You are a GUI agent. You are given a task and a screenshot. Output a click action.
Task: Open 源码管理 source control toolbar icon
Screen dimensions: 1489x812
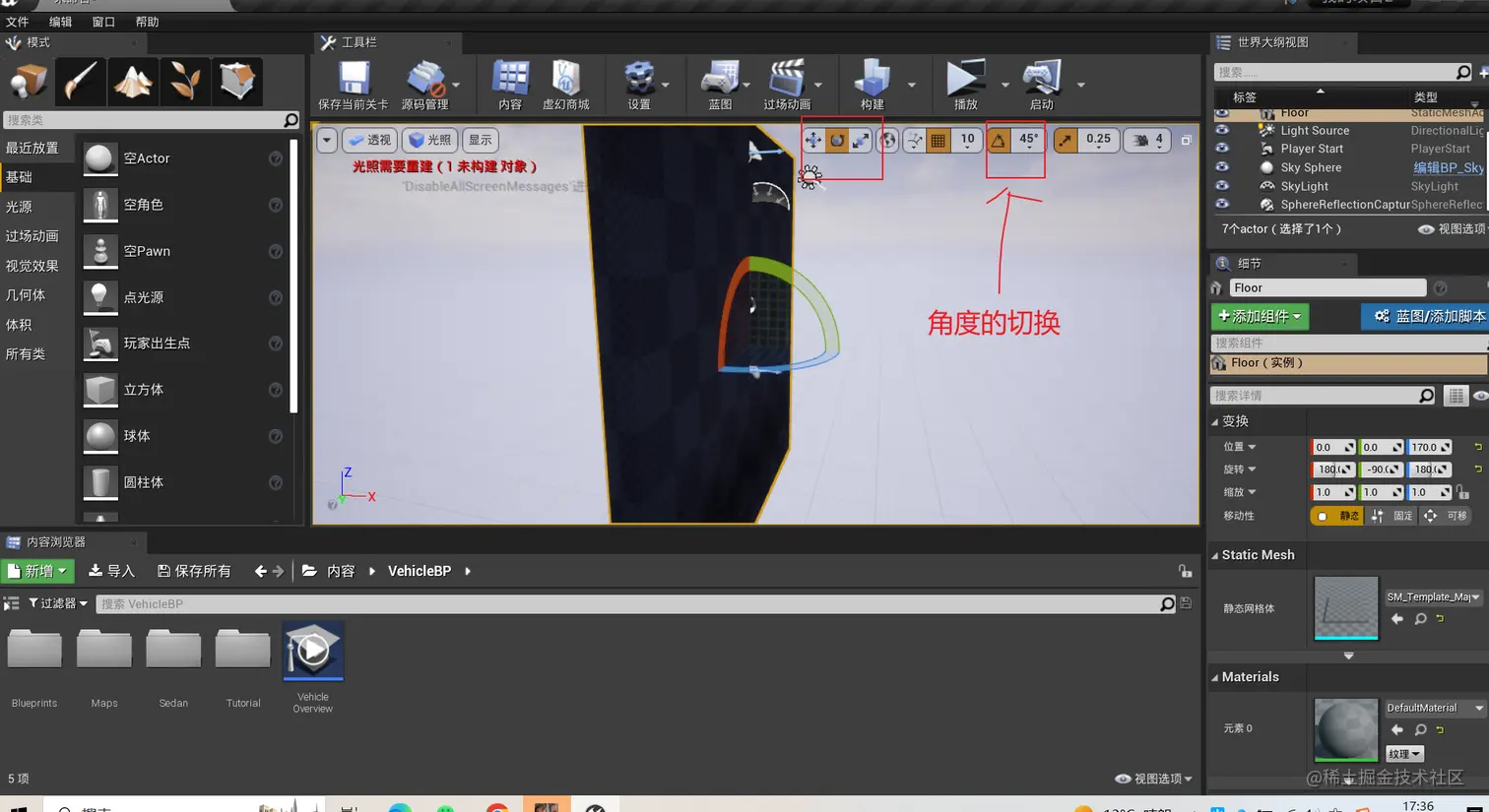point(424,85)
